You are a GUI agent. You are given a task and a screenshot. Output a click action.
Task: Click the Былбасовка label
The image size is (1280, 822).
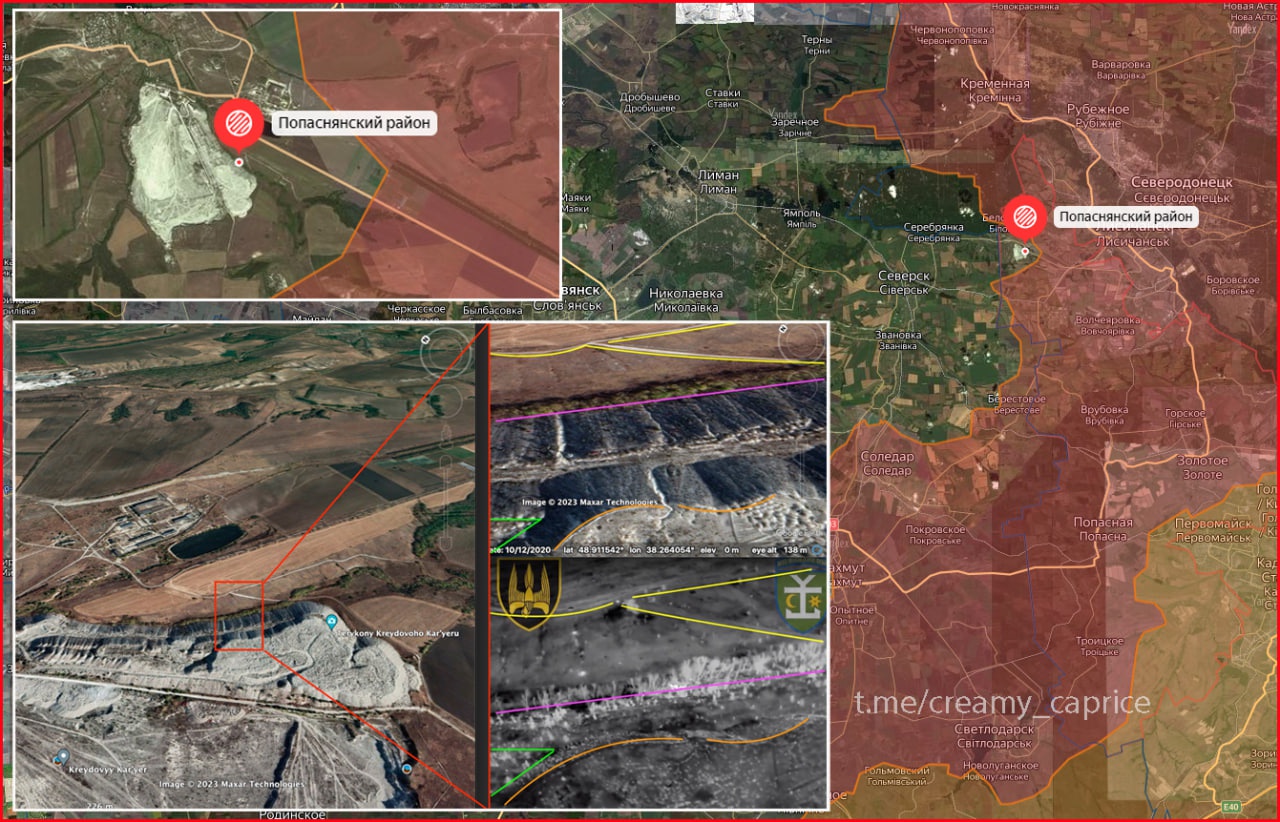tap(492, 310)
